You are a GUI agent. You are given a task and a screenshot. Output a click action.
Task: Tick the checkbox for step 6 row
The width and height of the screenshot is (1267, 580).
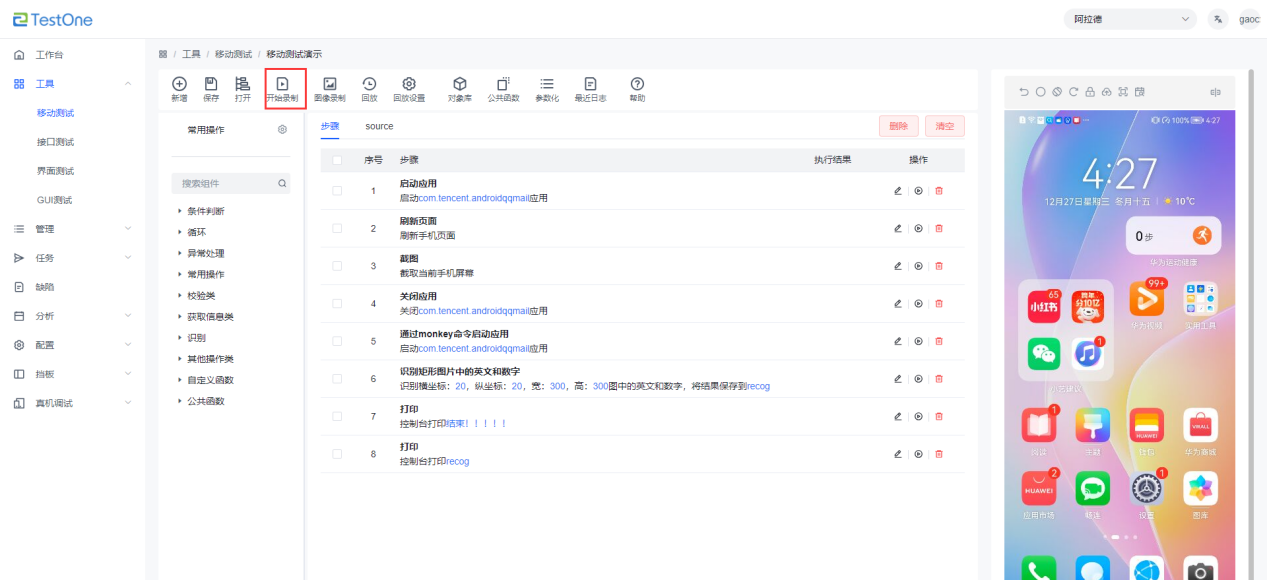click(337, 379)
